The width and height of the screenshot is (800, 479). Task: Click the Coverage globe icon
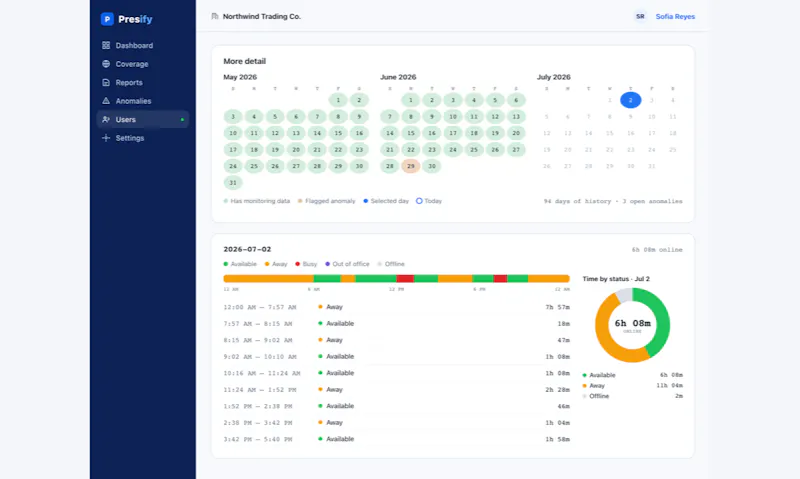106,64
